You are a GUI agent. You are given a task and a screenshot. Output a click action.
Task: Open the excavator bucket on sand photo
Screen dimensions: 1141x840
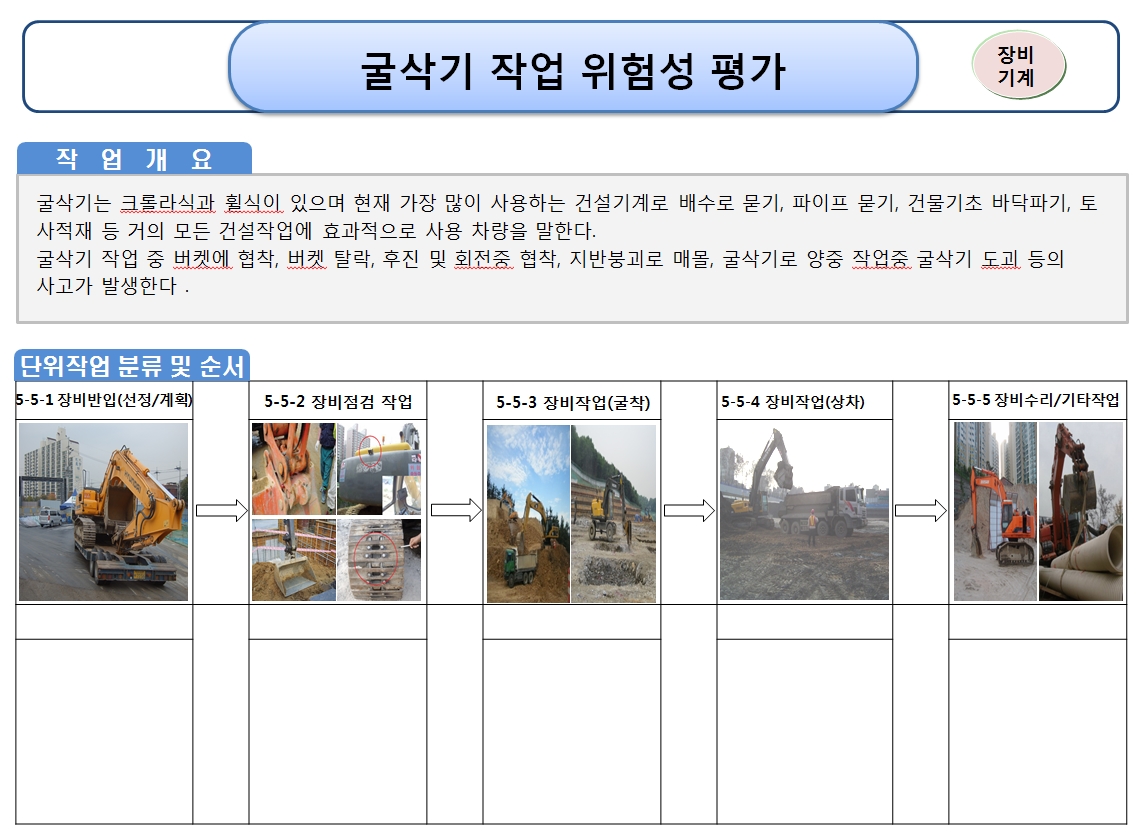293,559
